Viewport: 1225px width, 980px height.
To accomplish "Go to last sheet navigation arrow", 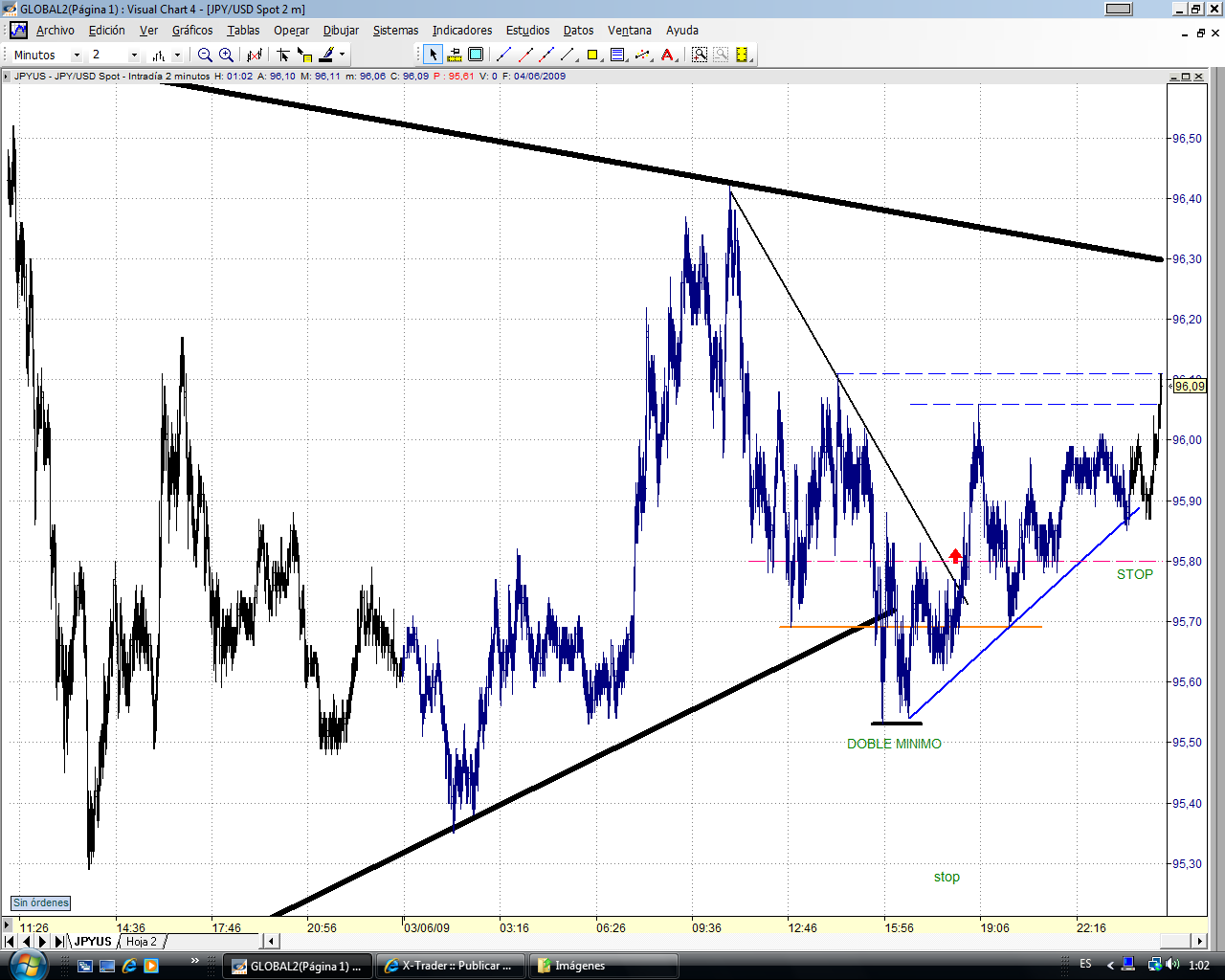I will click(58, 942).
